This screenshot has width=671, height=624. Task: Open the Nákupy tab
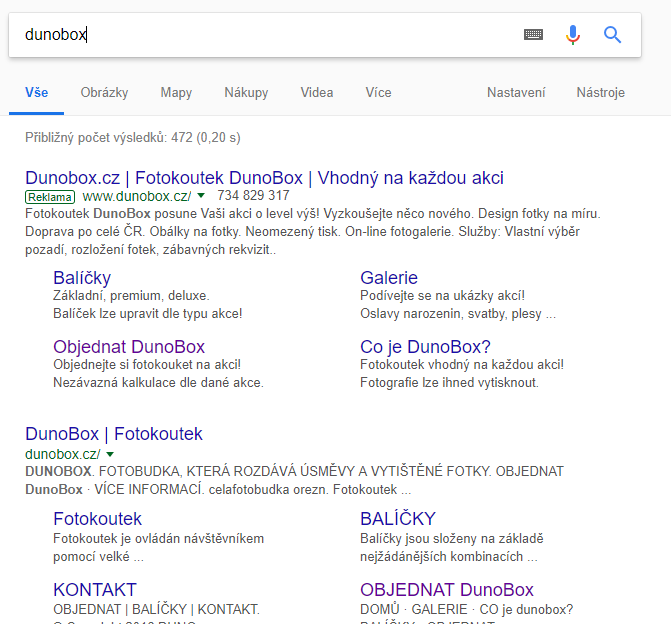coord(246,92)
